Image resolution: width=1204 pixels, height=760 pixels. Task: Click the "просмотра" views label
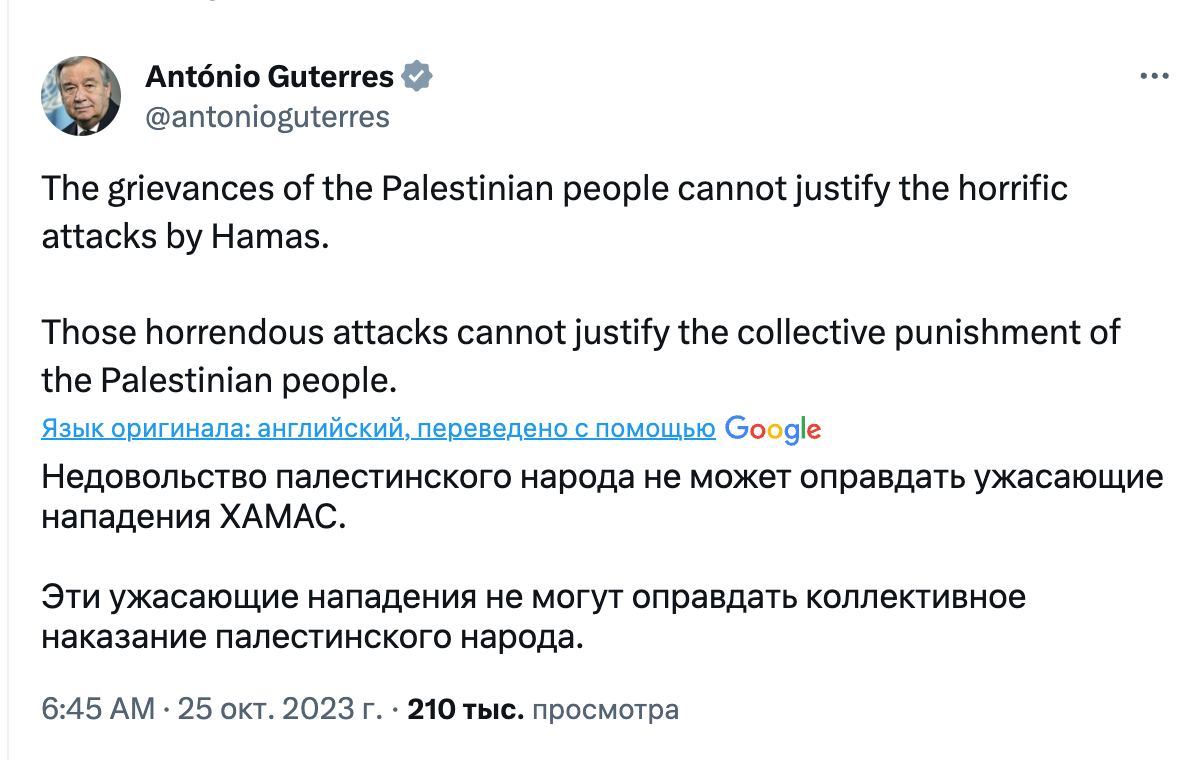coord(606,709)
